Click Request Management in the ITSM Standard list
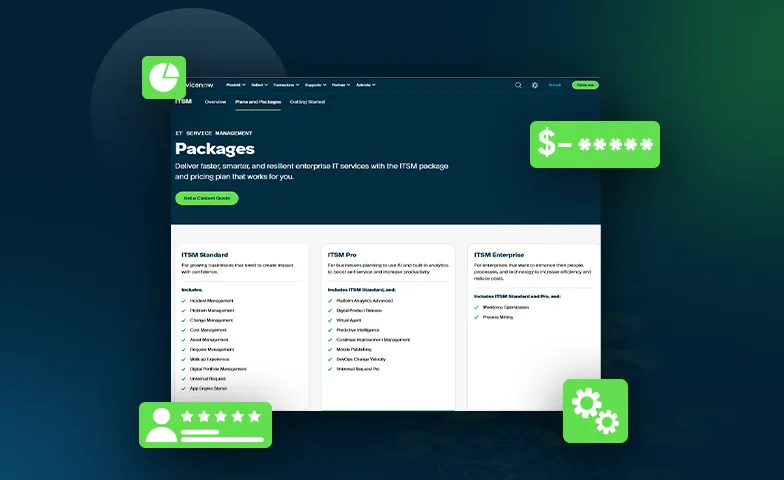 pyautogui.click(x=212, y=350)
